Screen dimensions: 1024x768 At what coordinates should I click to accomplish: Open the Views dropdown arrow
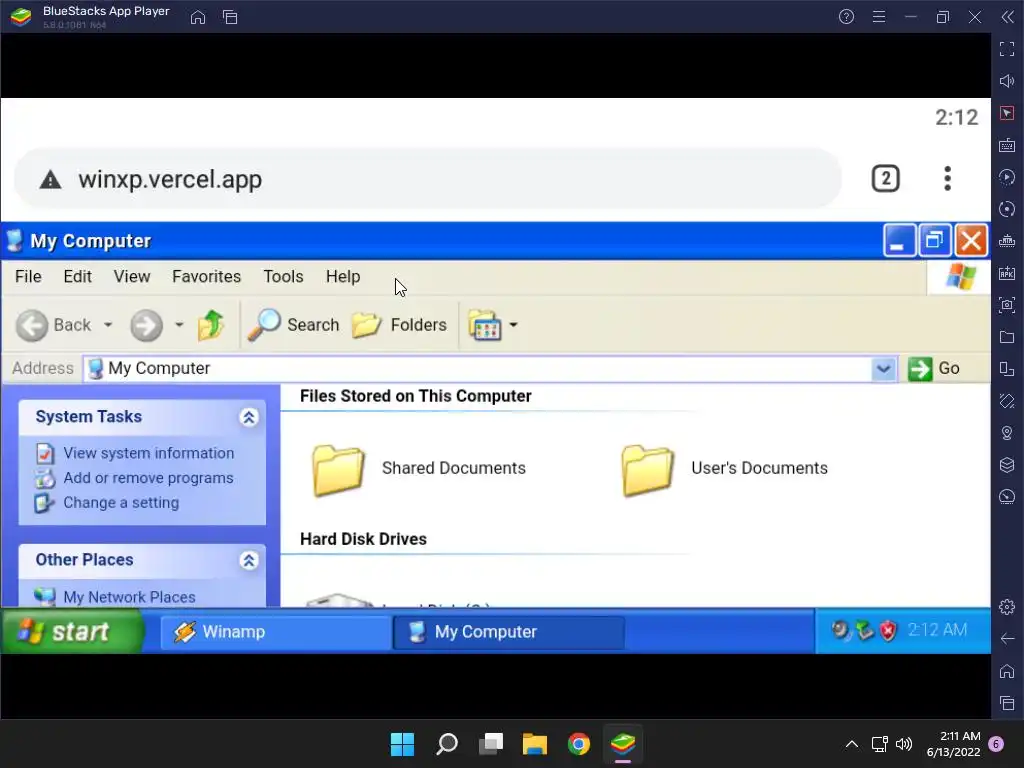(x=513, y=325)
